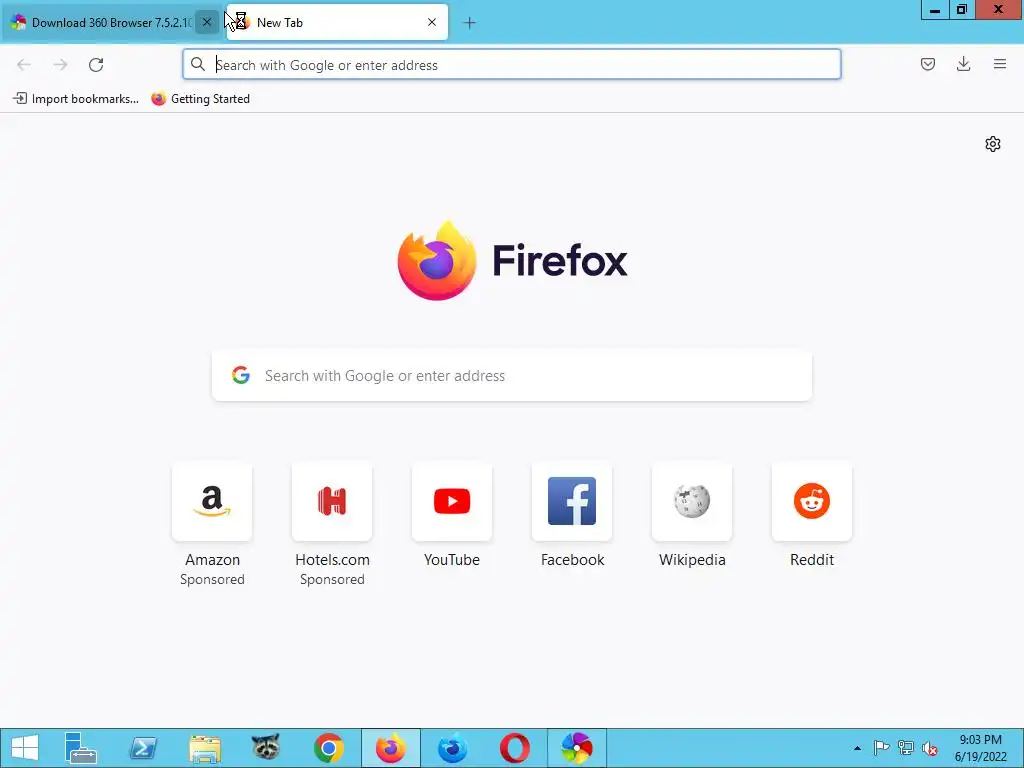This screenshot has width=1024, height=768.
Task: Switch to Download 360 Browser tab
Action: (112, 22)
